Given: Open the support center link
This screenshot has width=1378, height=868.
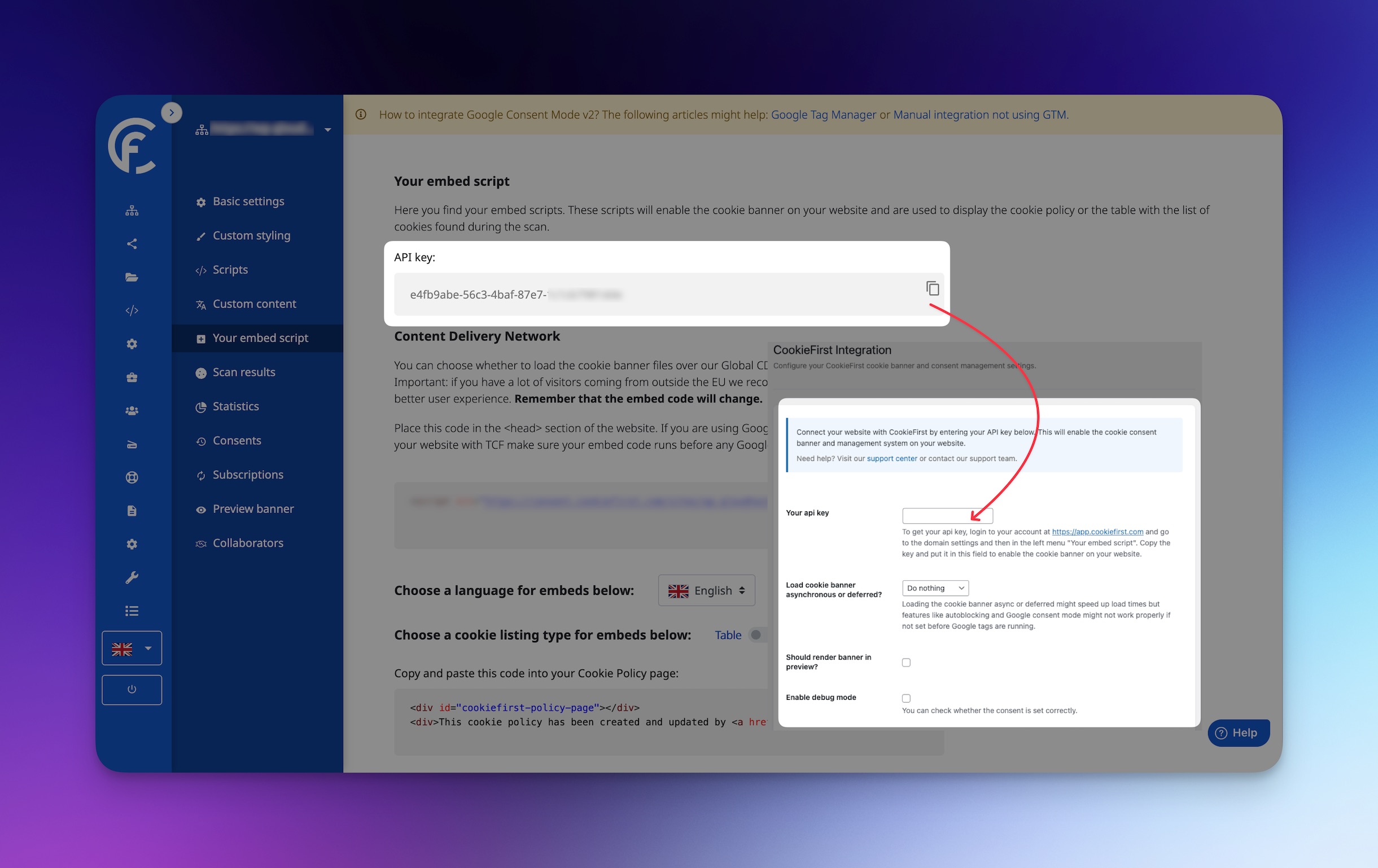Looking at the screenshot, I should [891, 458].
